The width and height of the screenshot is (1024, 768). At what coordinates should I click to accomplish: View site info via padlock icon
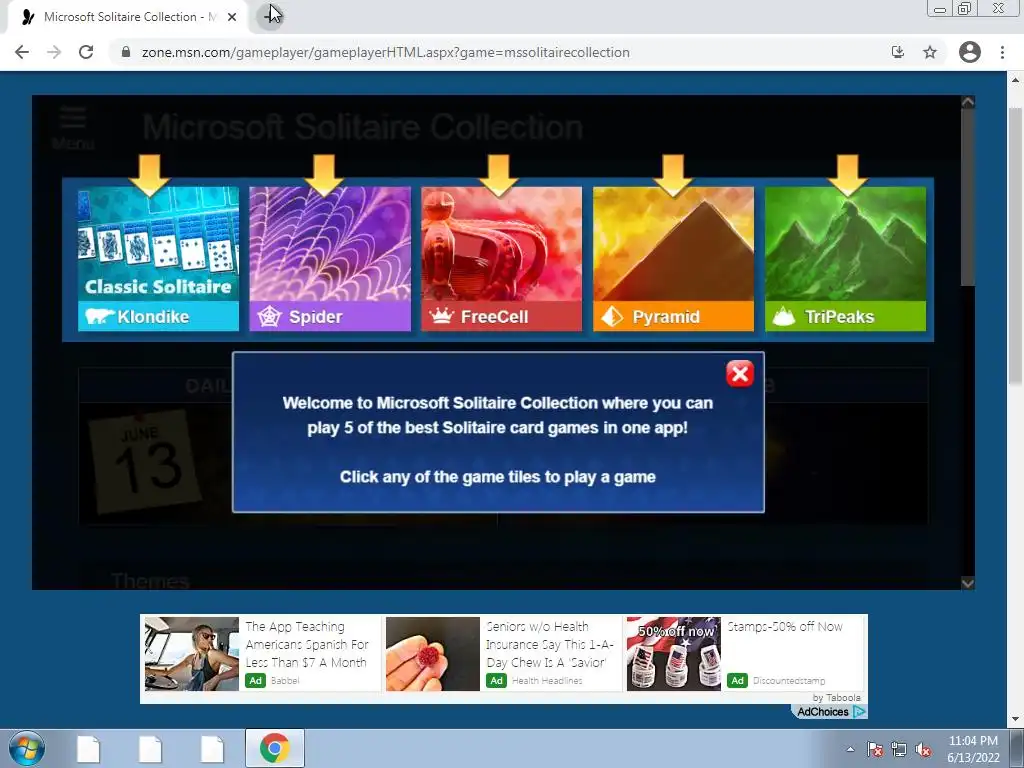pos(126,52)
